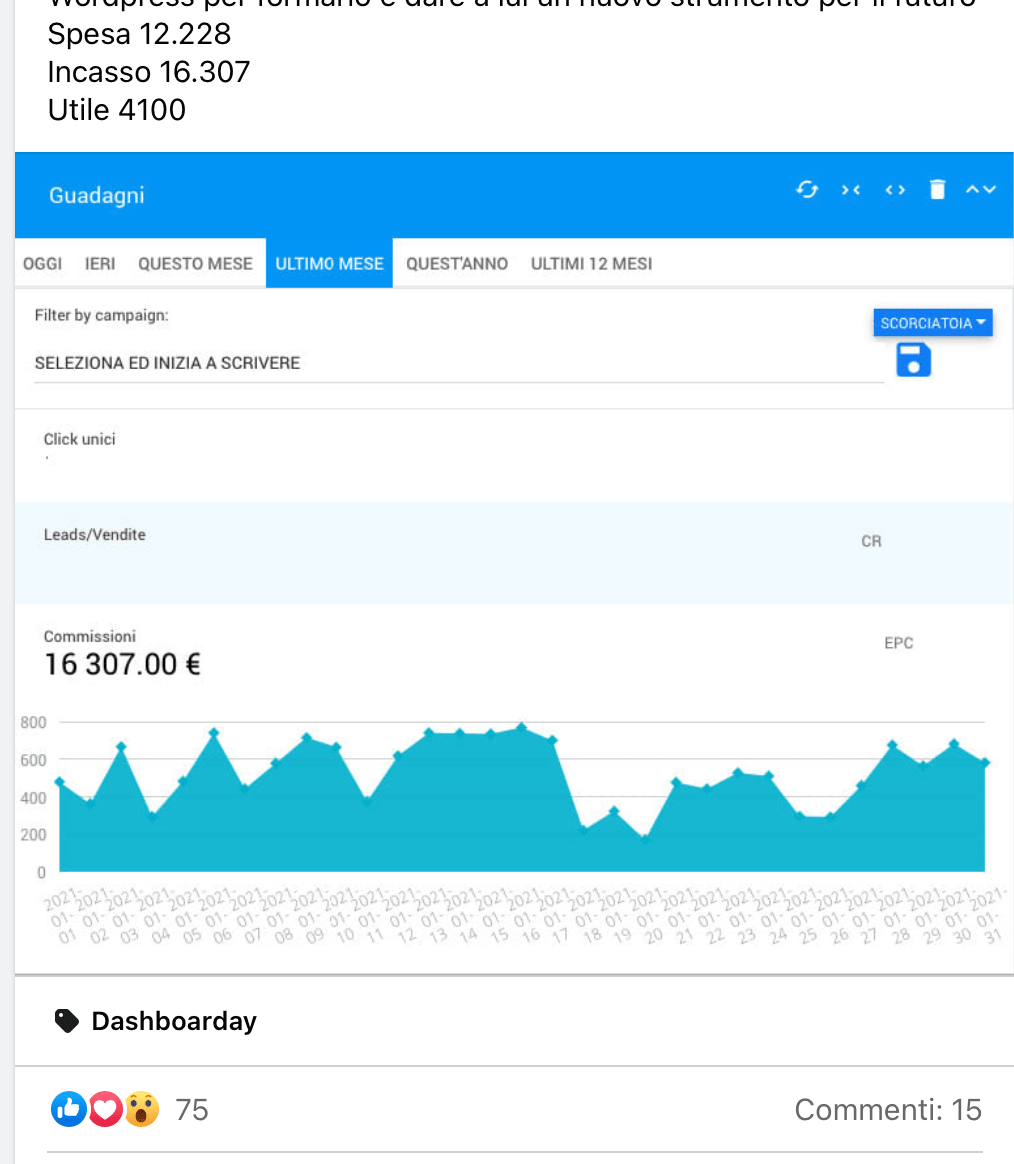Screen dimensions: 1014x1164
Task: Open the ULTIMI 12 MESI tab
Action: point(591,264)
